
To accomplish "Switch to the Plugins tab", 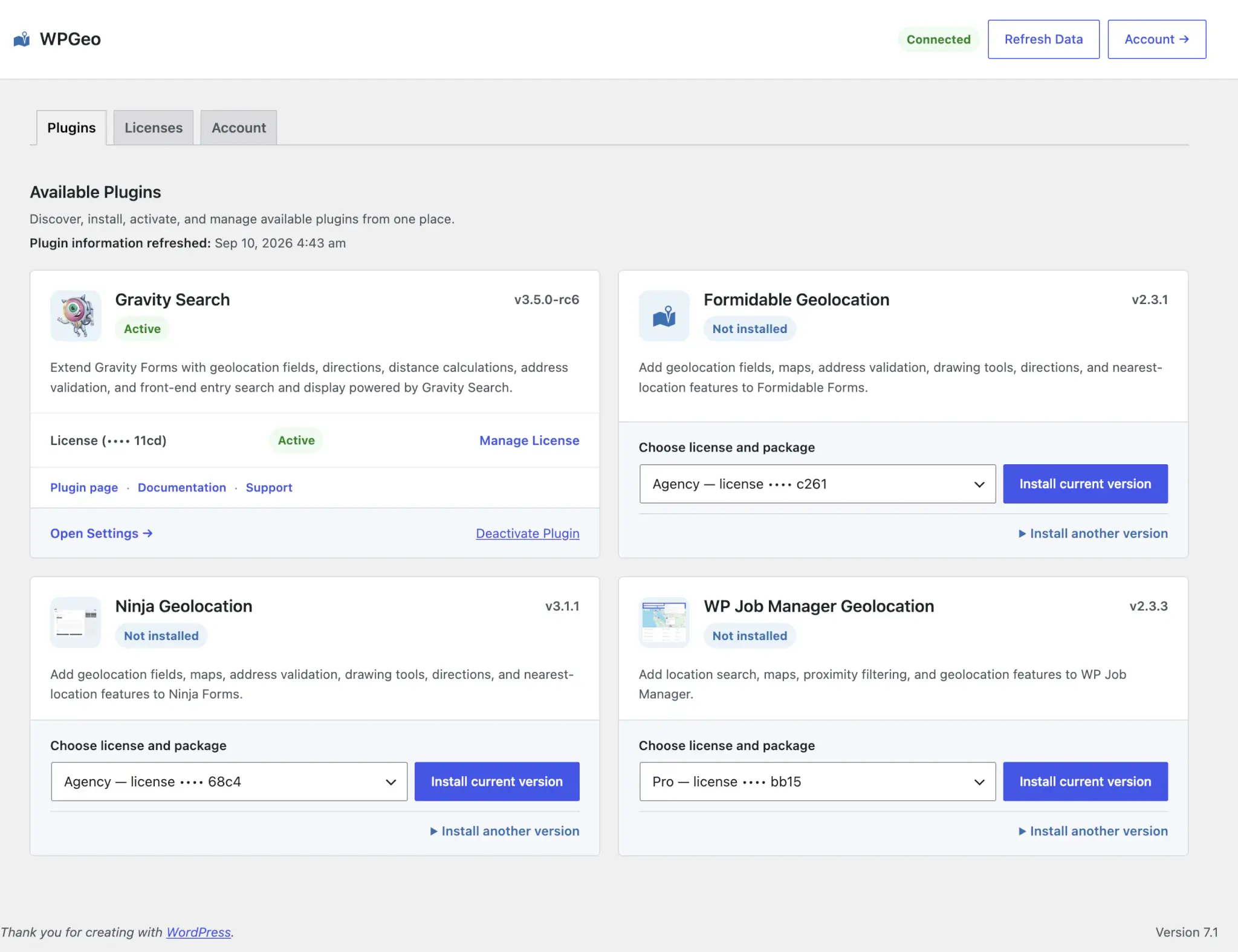I will tap(71, 128).
